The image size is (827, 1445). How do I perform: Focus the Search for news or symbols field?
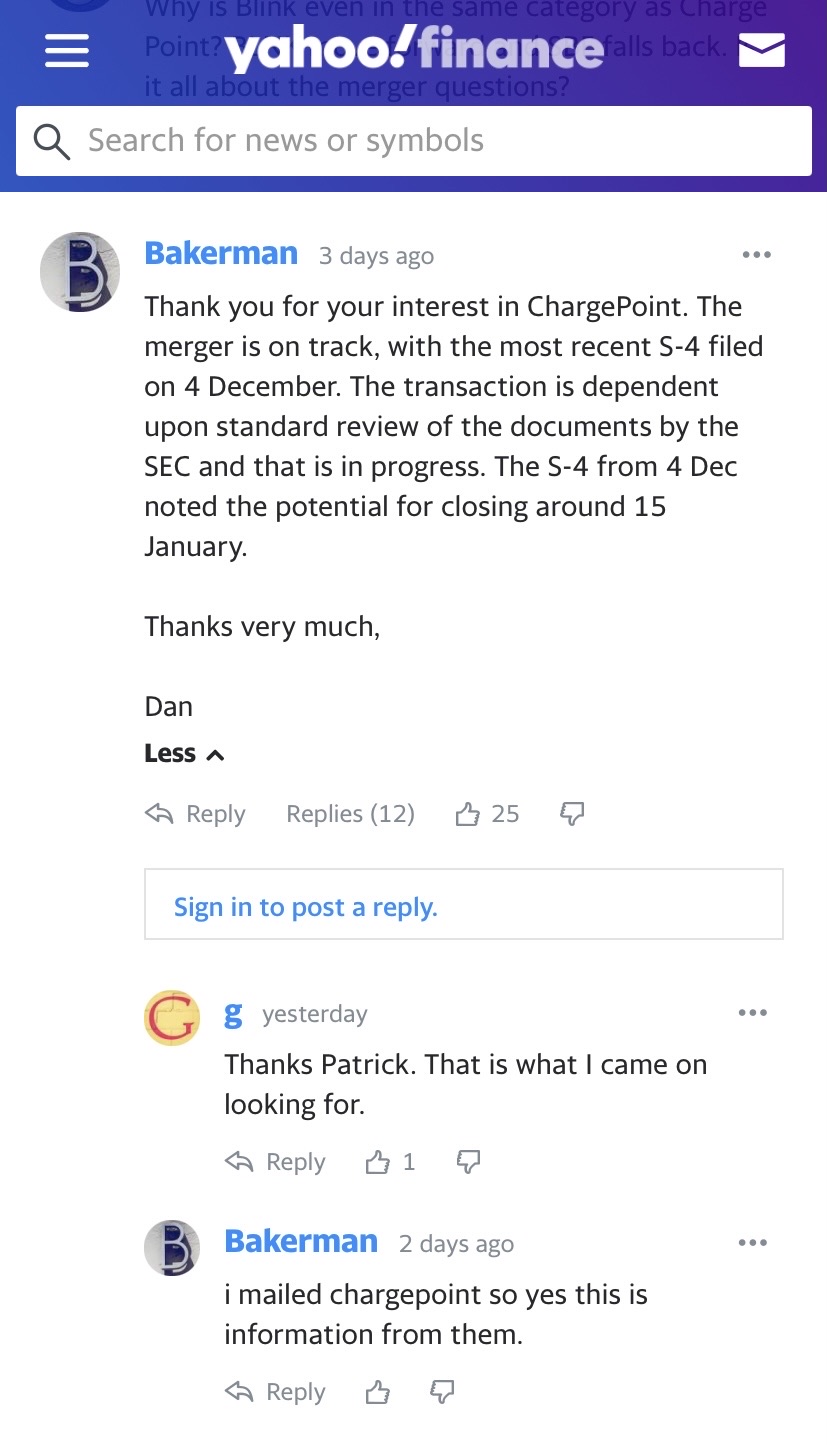click(413, 141)
